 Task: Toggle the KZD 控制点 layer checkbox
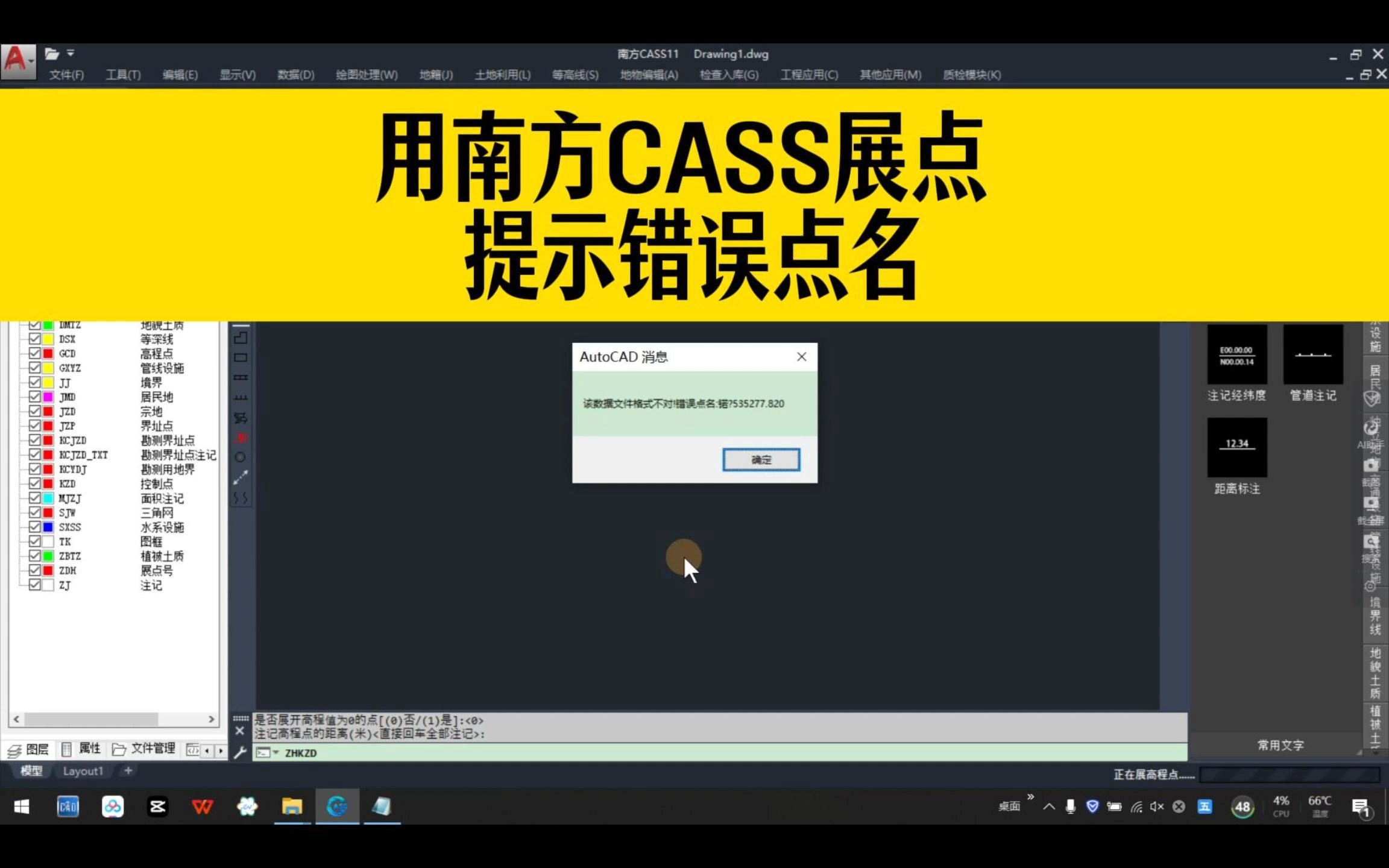34,483
